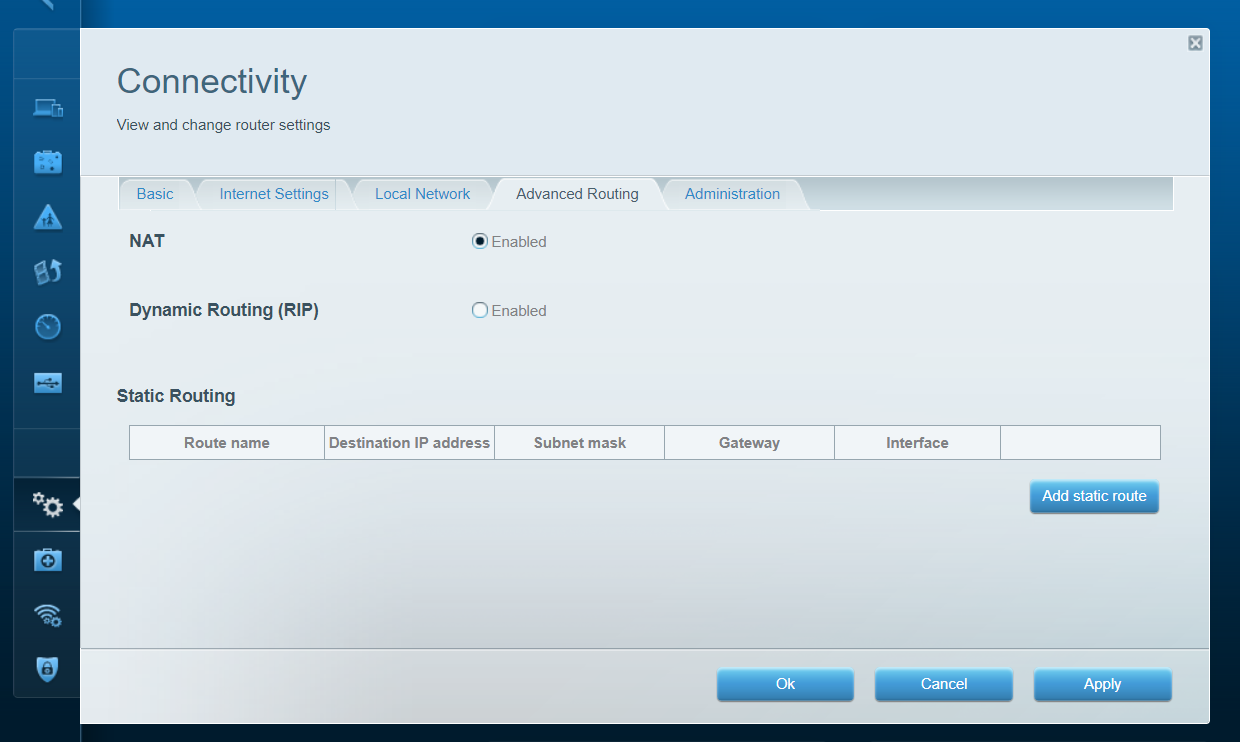This screenshot has width=1240, height=742.
Task: Launch the Speed Test tool
Action: 47,326
